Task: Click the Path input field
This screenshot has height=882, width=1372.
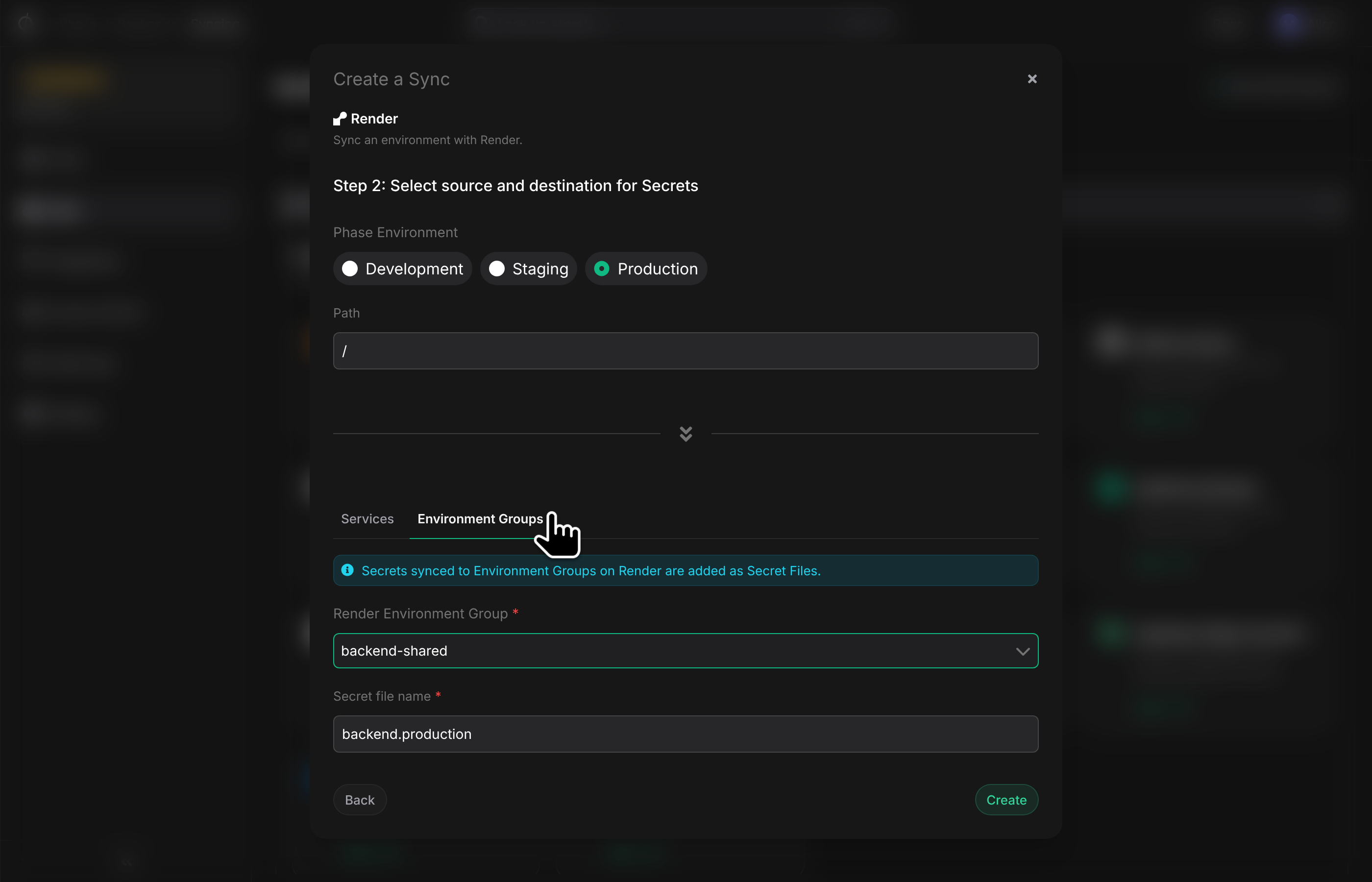Action: [686, 351]
